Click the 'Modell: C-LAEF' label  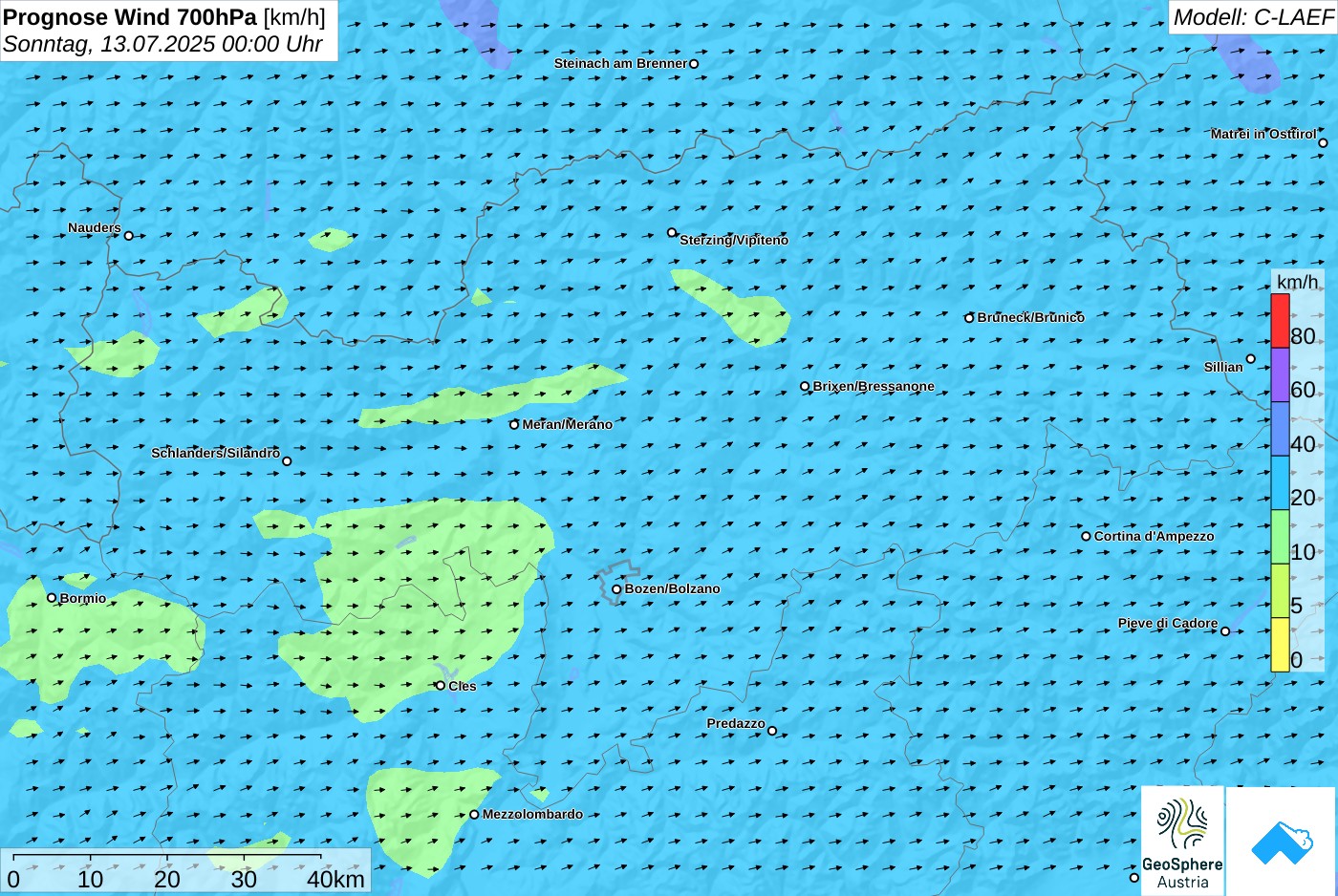[1253, 17]
